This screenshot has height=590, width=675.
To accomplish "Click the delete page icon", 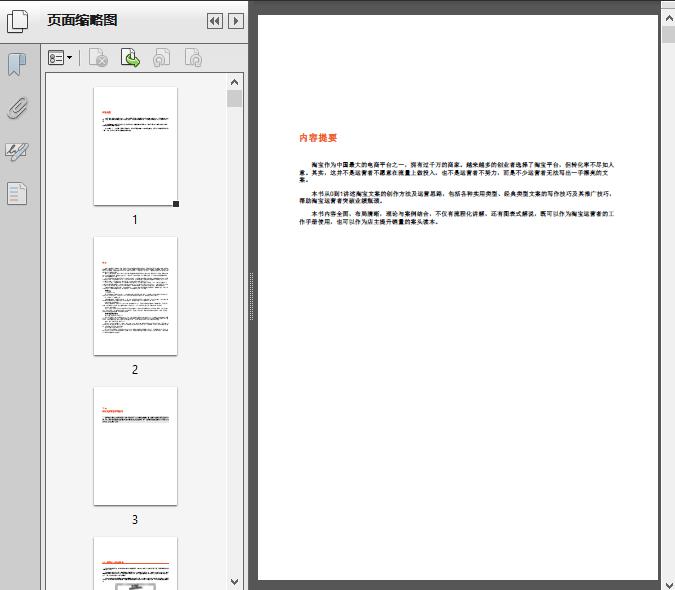I will click(x=98, y=58).
